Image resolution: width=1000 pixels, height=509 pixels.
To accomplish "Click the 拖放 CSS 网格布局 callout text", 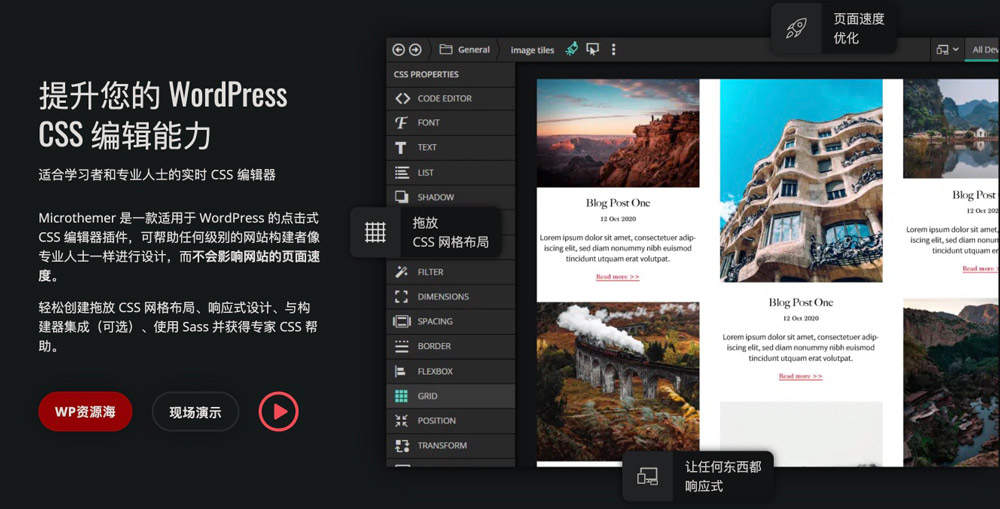I will pyautogui.click(x=450, y=232).
